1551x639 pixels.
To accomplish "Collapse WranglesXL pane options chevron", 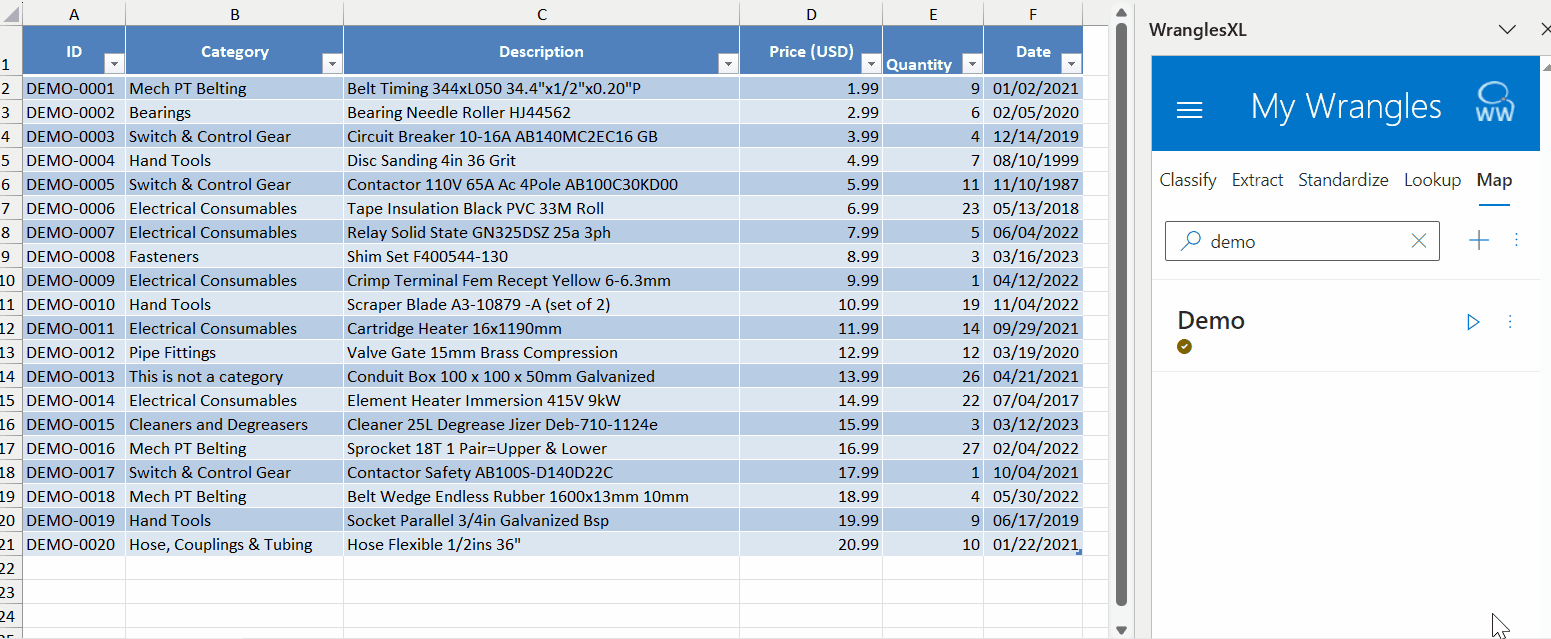I will coord(1507,30).
